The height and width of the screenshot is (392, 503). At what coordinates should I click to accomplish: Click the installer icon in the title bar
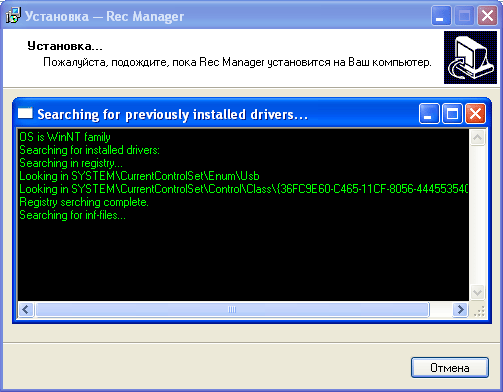pos(13,16)
